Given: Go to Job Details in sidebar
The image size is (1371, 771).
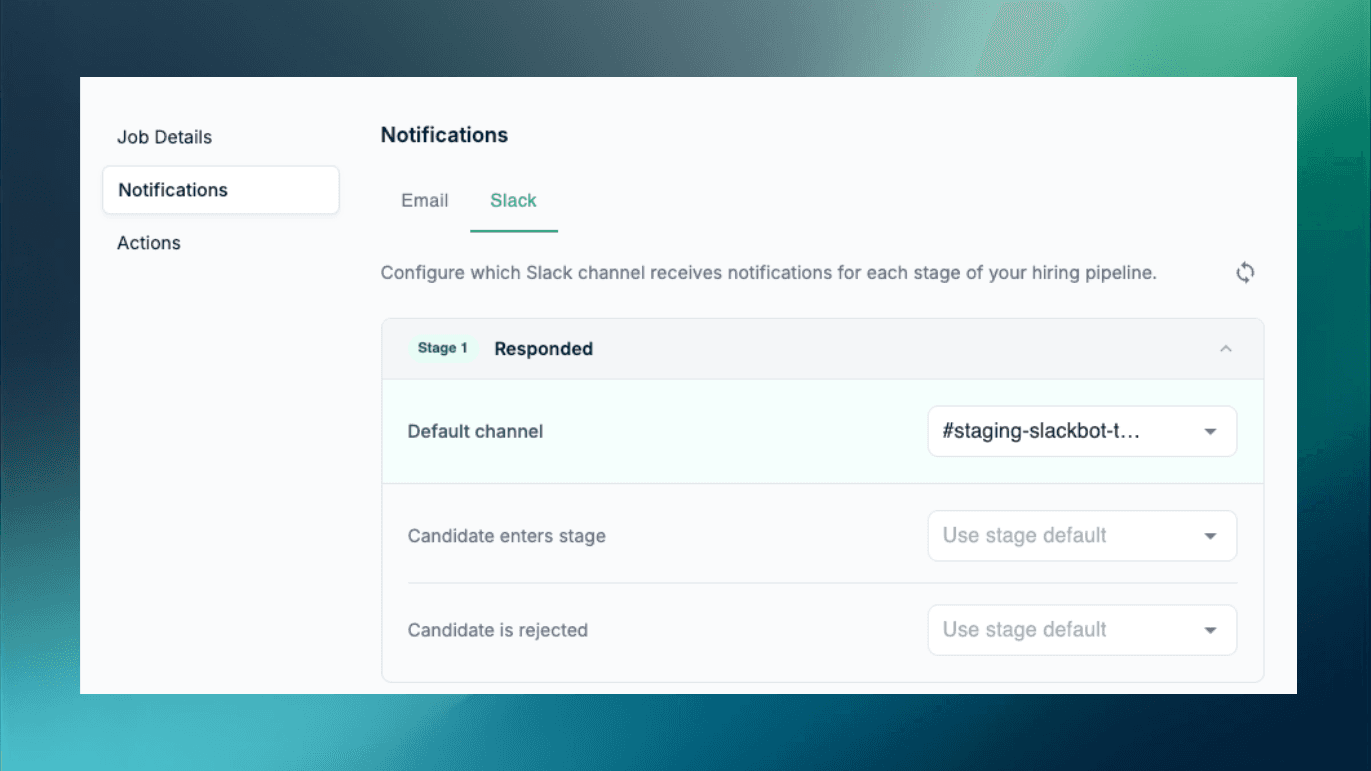Looking at the screenshot, I should (x=164, y=137).
